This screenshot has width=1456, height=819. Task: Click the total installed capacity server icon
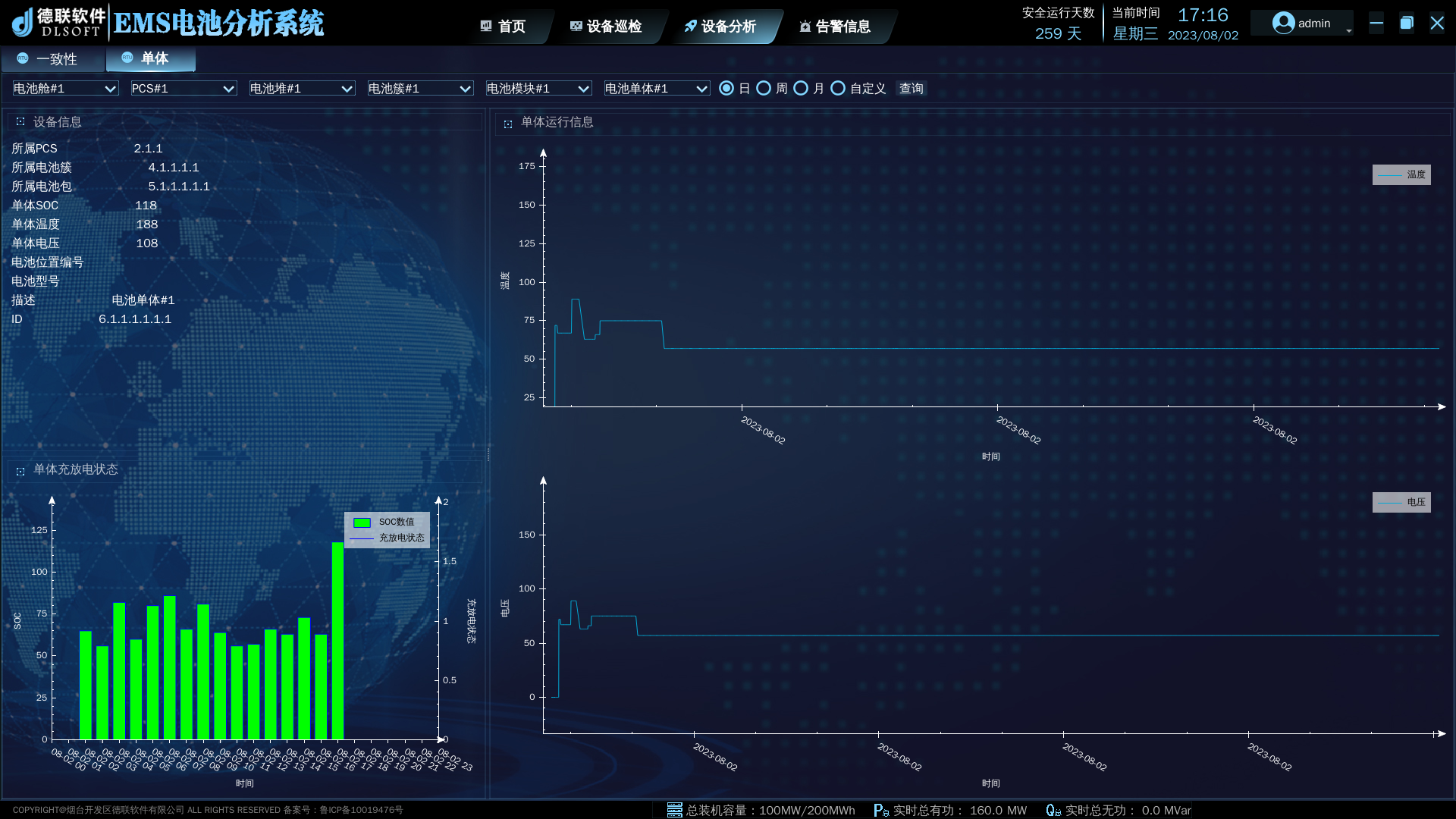tap(674, 810)
